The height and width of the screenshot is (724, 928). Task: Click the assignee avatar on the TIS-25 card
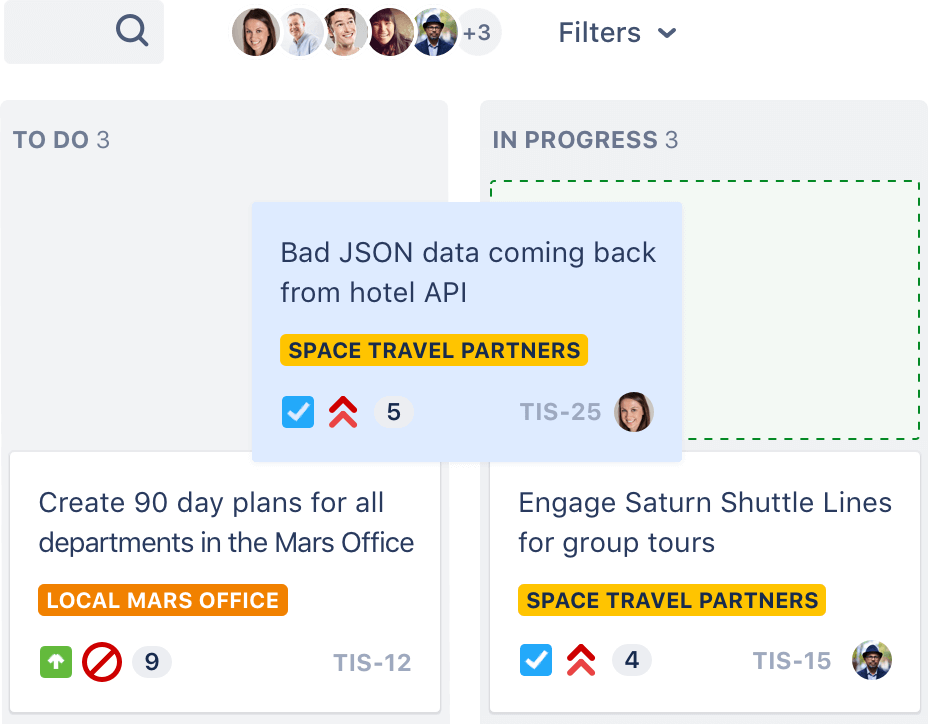633,412
